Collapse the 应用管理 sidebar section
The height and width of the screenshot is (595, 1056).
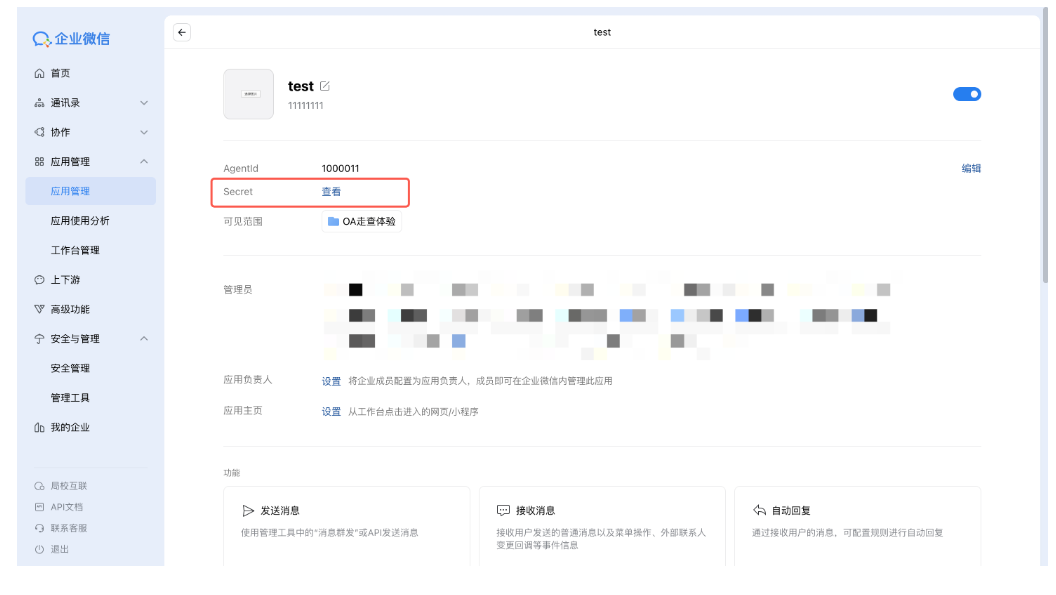[143, 161]
